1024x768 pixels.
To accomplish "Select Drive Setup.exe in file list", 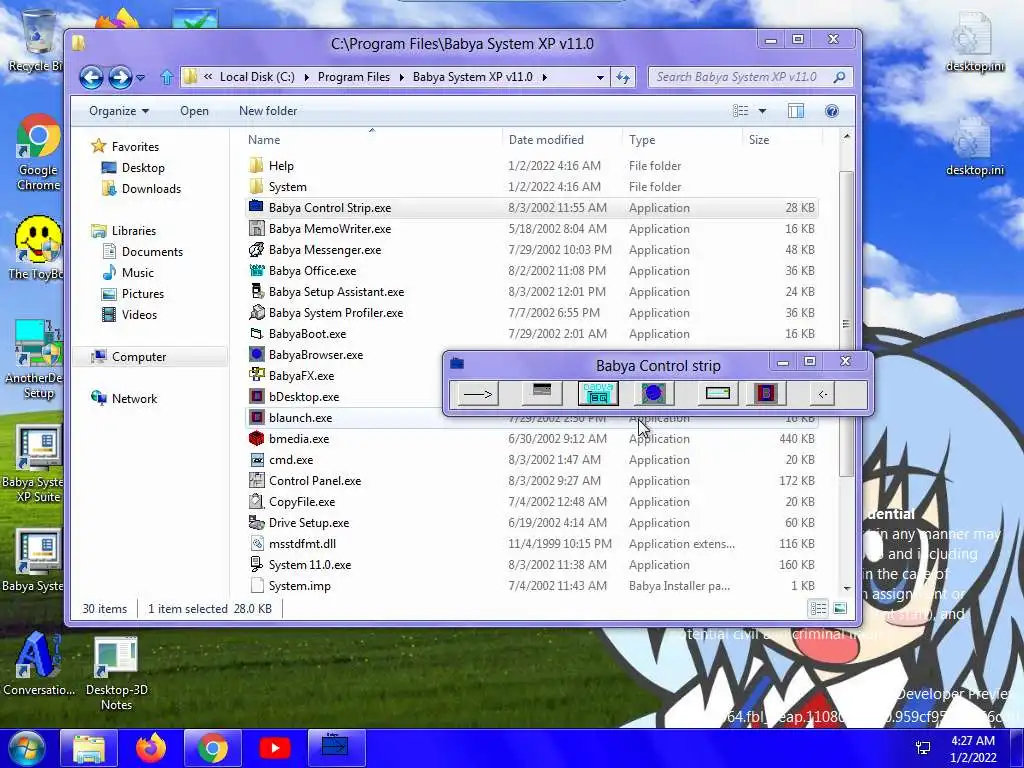I will [x=532, y=522].
